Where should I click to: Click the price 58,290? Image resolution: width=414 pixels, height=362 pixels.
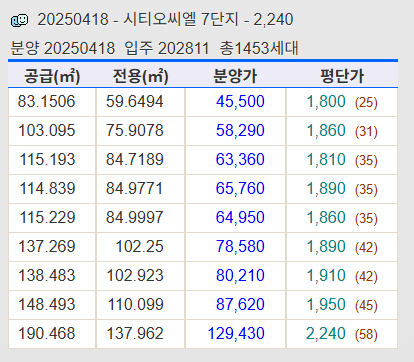(x=240, y=130)
